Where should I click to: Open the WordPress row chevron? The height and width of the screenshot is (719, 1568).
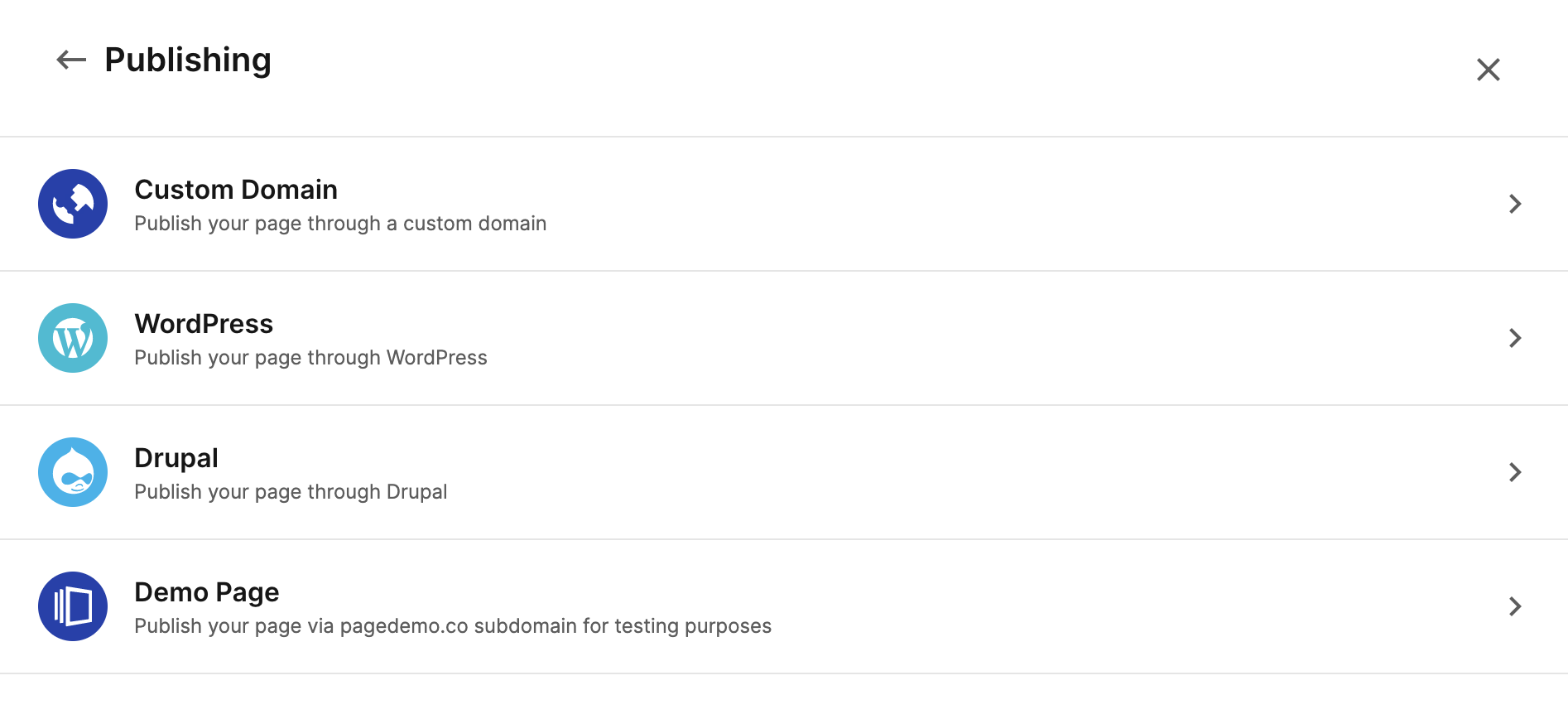pyautogui.click(x=1515, y=338)
